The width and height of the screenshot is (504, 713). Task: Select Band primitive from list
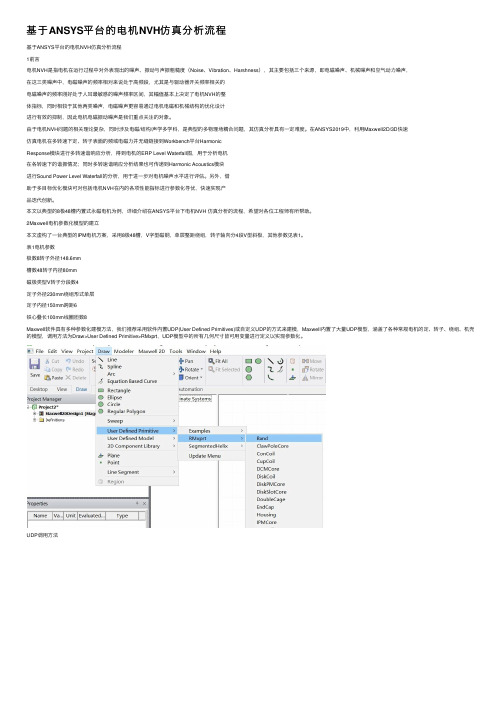284,438
